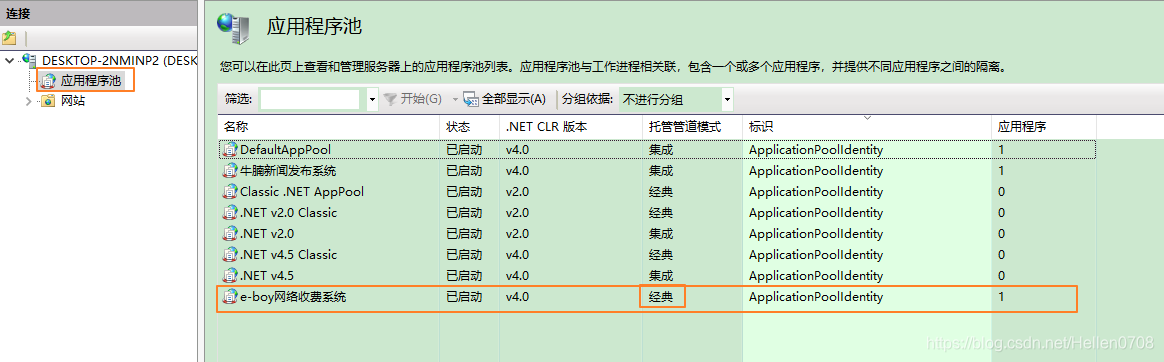Click the .NET v4.5 pool icon
Screen dimensions: 1164x362
(x=230, y=275)
